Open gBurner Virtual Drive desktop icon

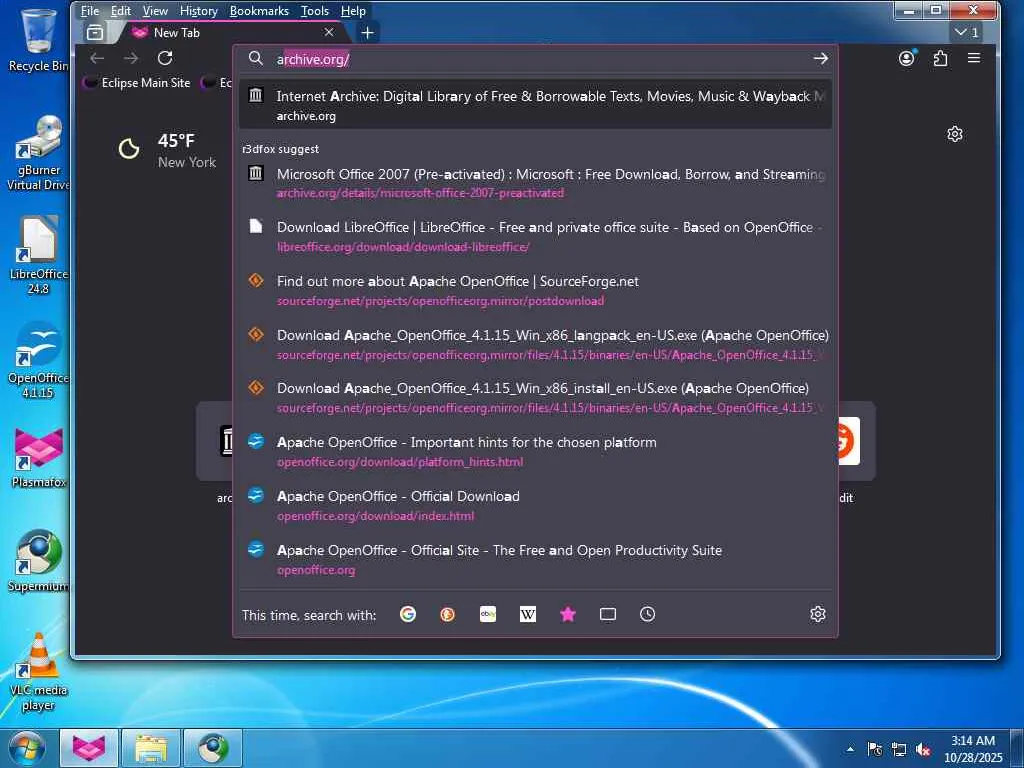tap(38, 153)
